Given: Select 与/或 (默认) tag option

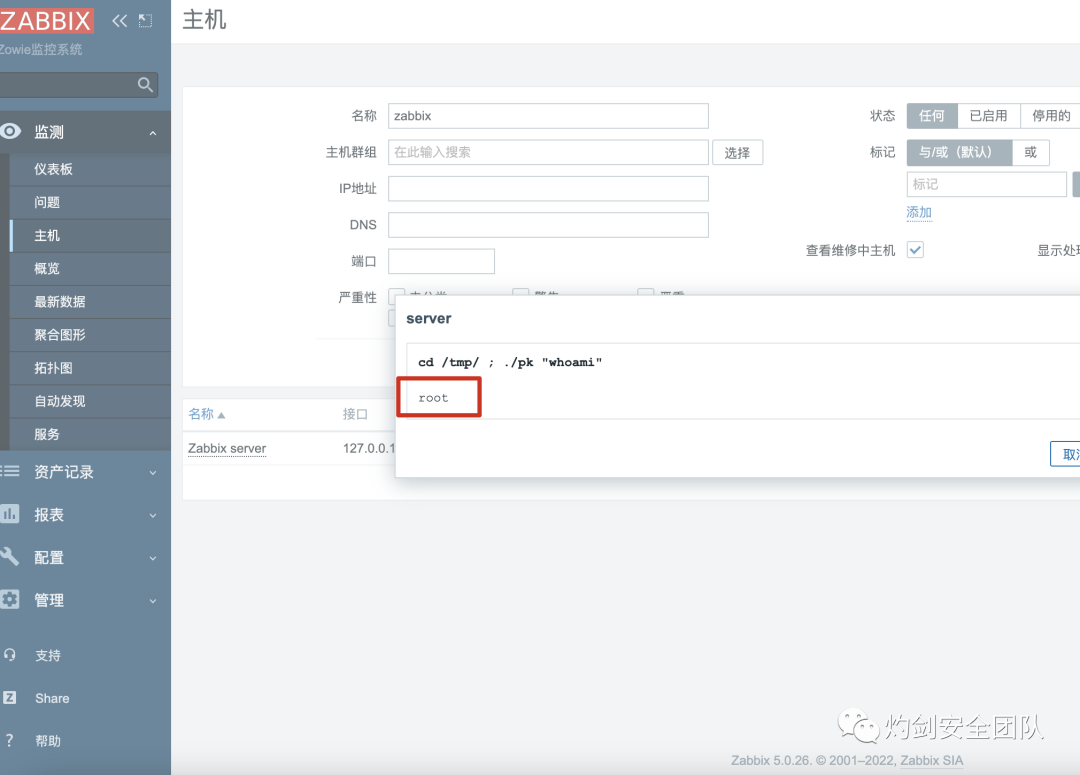Looking at the screenshot, I should [959, 152].
